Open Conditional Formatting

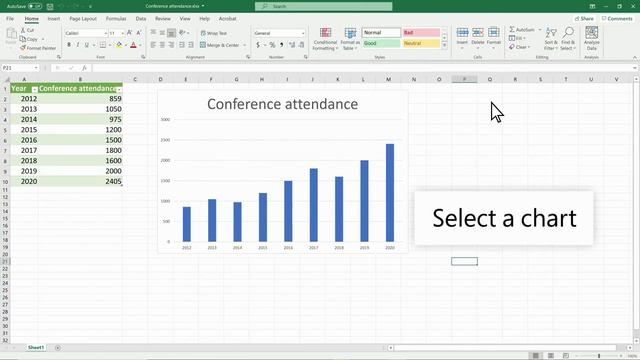(325, 39)
